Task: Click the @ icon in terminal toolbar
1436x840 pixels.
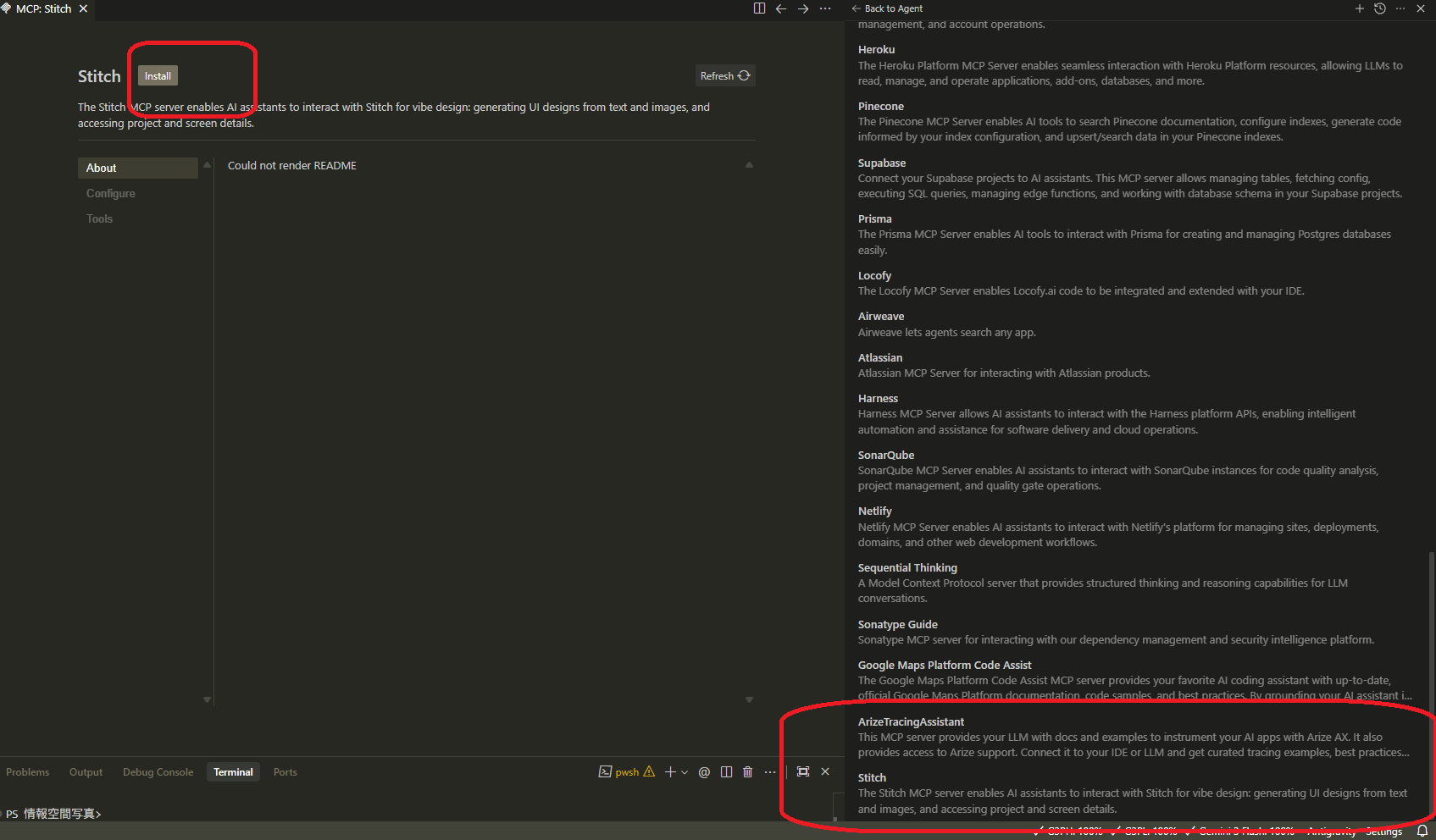Action: coord(704,772)
